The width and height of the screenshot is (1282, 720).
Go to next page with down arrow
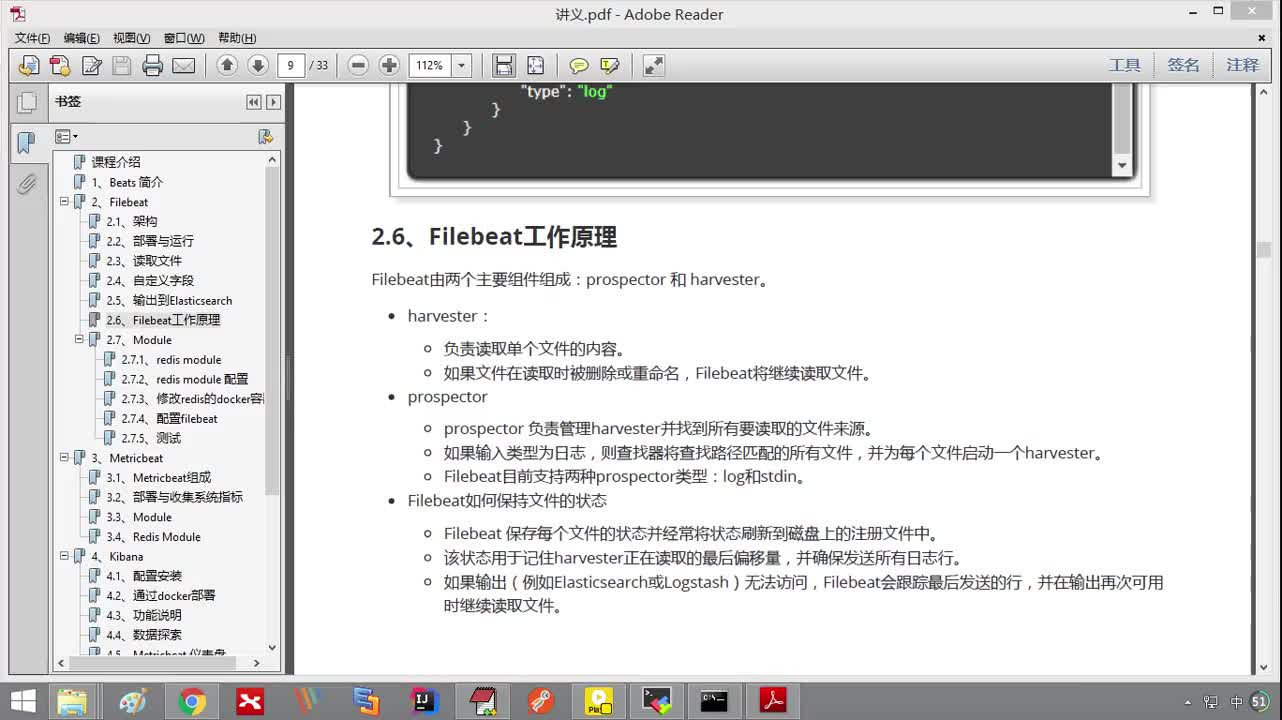[x=257, y=65]
